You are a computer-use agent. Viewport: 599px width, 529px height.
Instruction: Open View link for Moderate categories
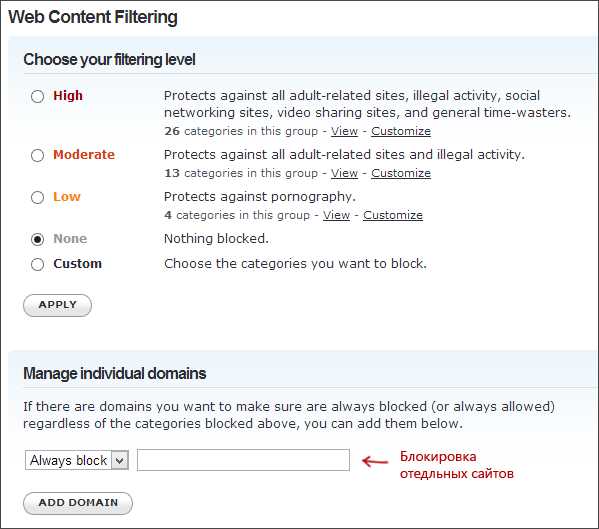point(344,173)
